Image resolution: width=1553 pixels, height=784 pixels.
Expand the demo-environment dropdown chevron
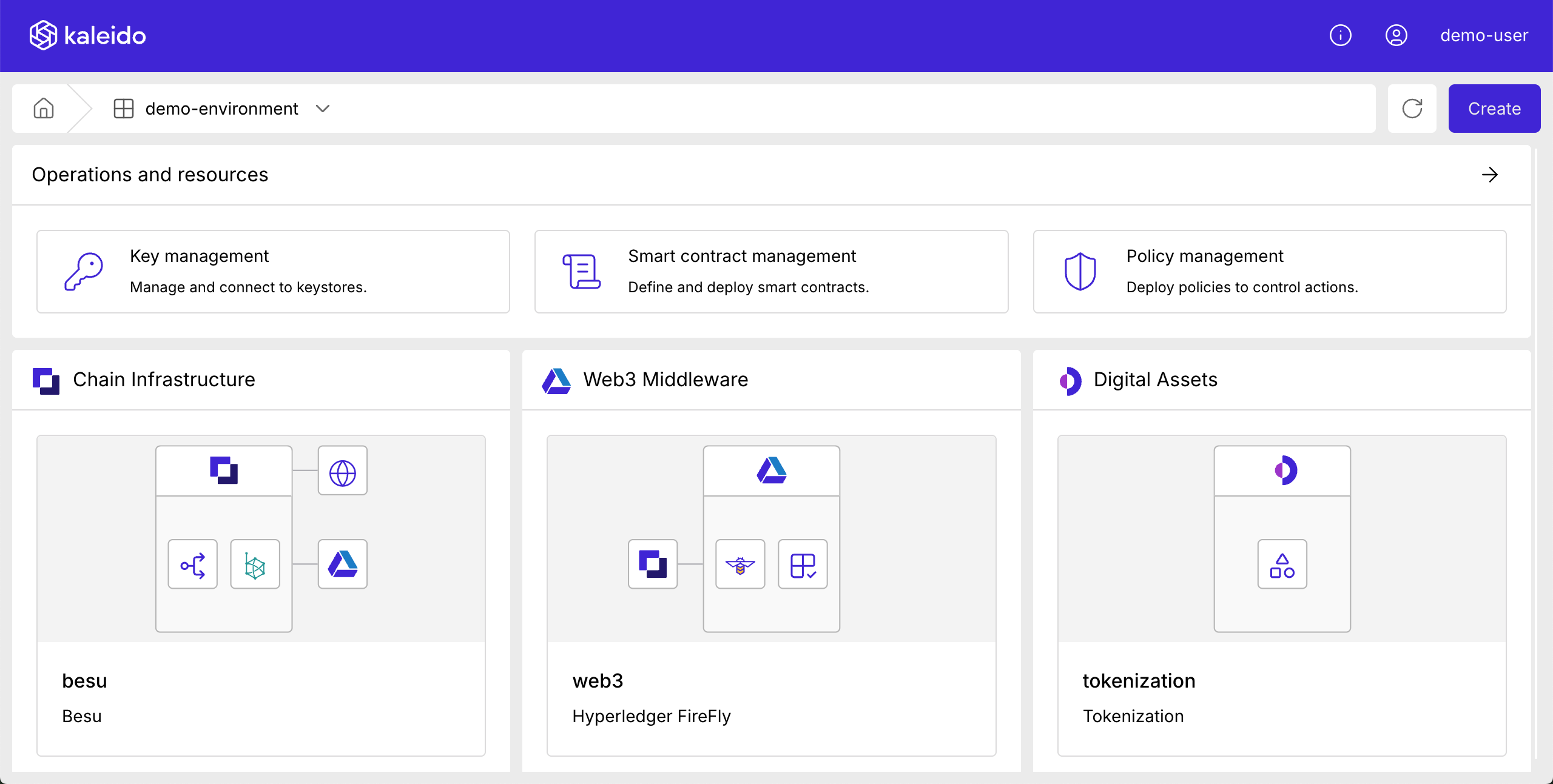[323, 109]
